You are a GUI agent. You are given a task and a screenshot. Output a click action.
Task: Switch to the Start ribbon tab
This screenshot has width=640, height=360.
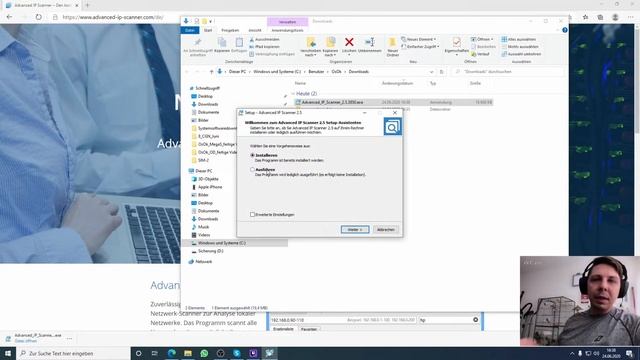pos(208,30)
